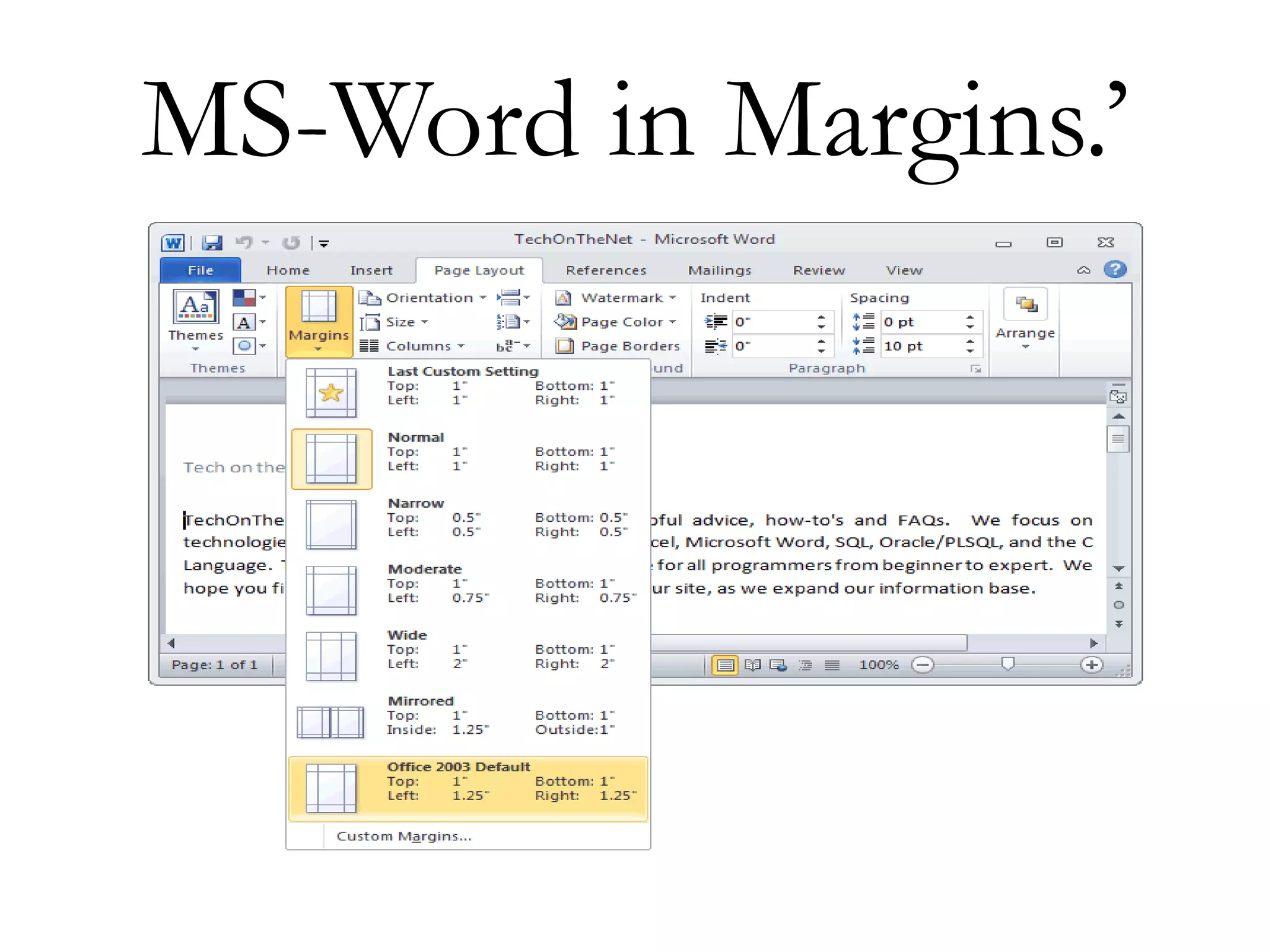This screenshot has width=1270, height=952.
Task: Click horizontal scrollbar right arrow
Action: click(x=1094, y=643)
